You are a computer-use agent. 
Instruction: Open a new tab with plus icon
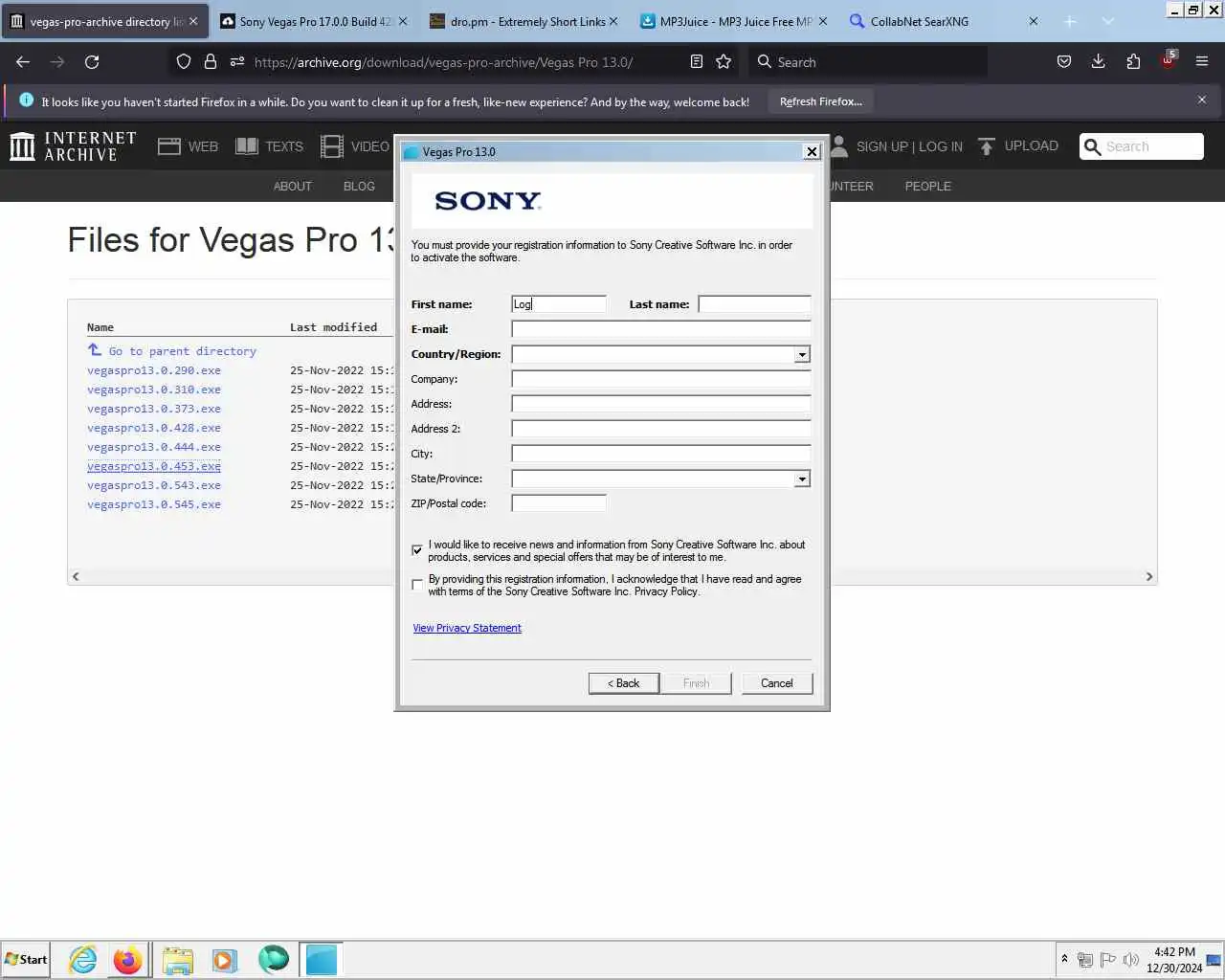1070,21
